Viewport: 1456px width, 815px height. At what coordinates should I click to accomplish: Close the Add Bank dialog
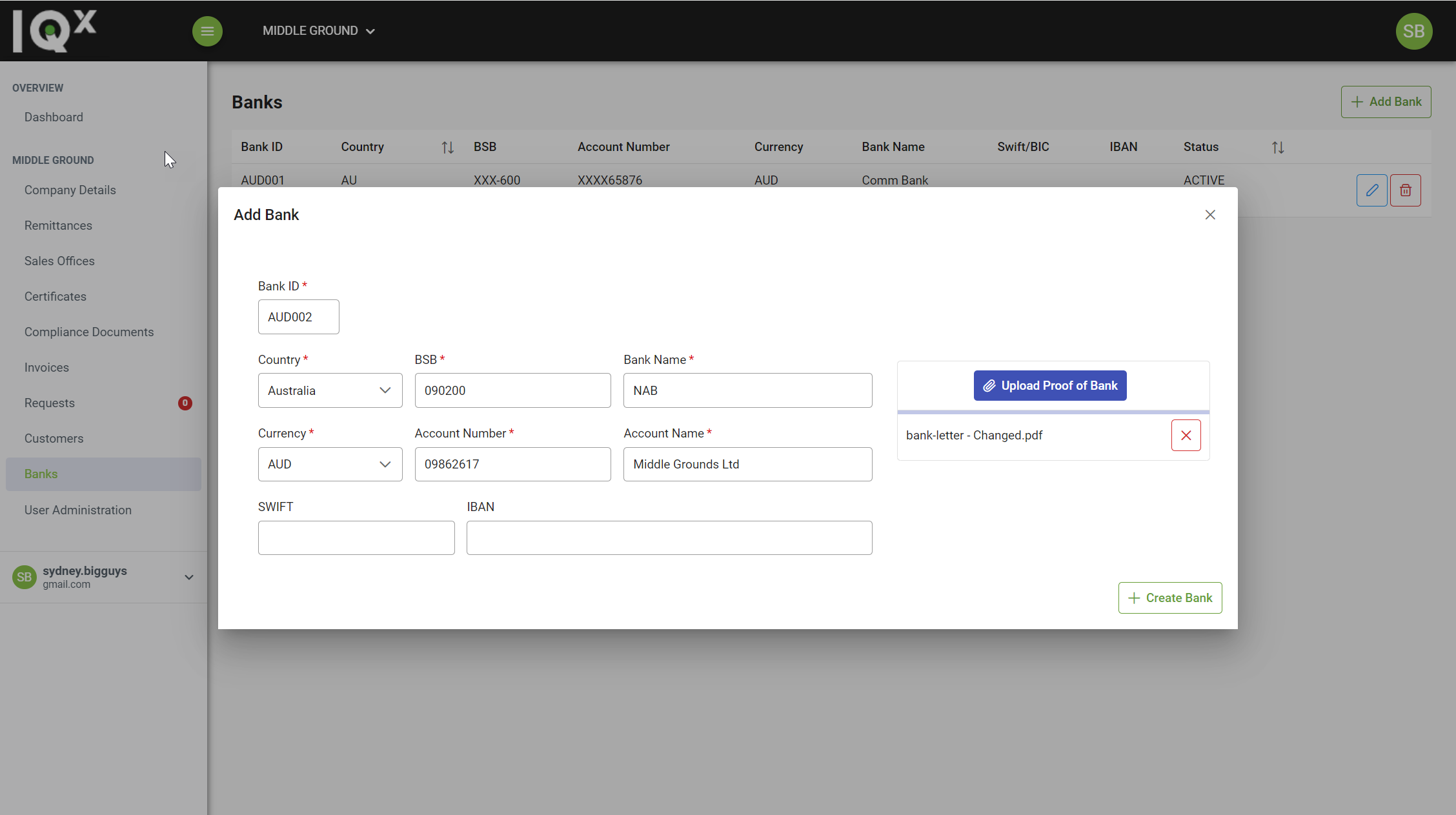click(x=1210, y=214)
